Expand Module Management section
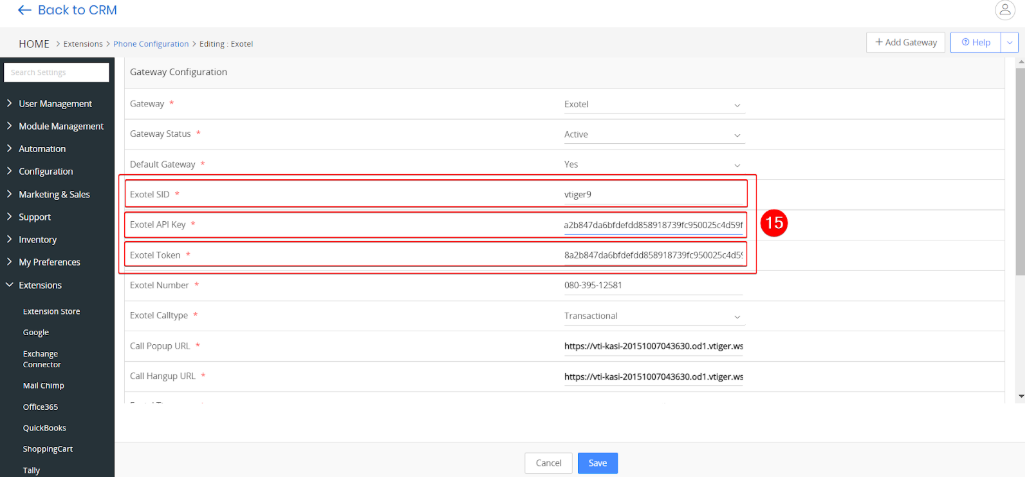 pyautogui.click(x=55, y=126)
